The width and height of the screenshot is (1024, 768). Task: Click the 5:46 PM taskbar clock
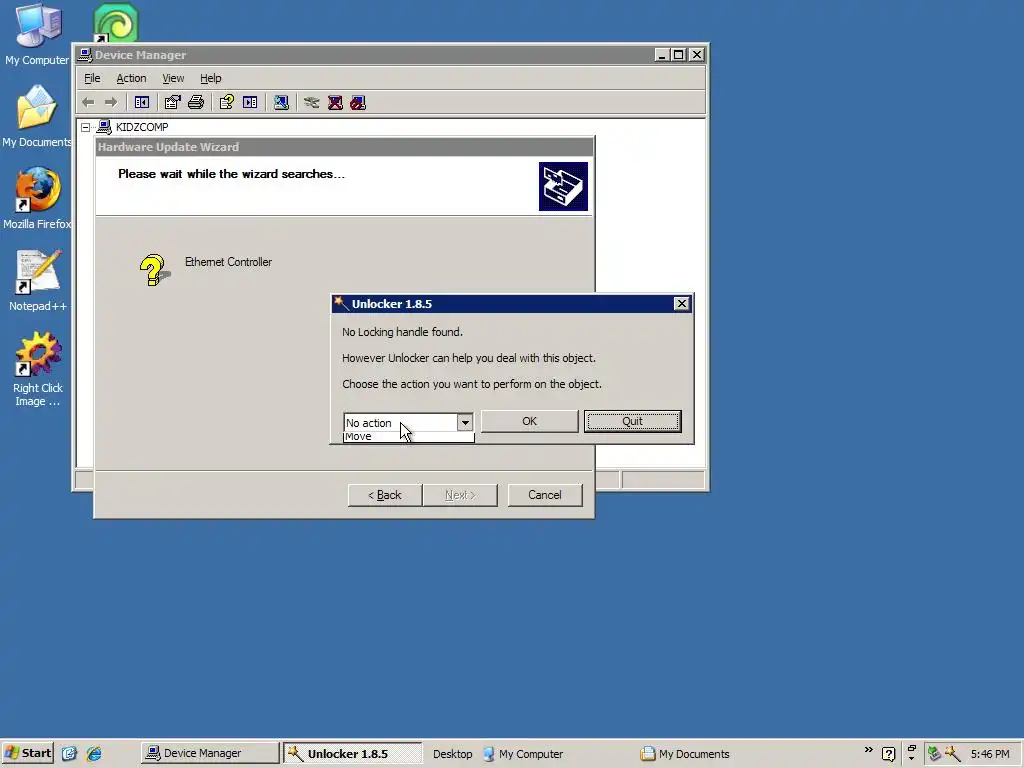[x=990, y=754]
